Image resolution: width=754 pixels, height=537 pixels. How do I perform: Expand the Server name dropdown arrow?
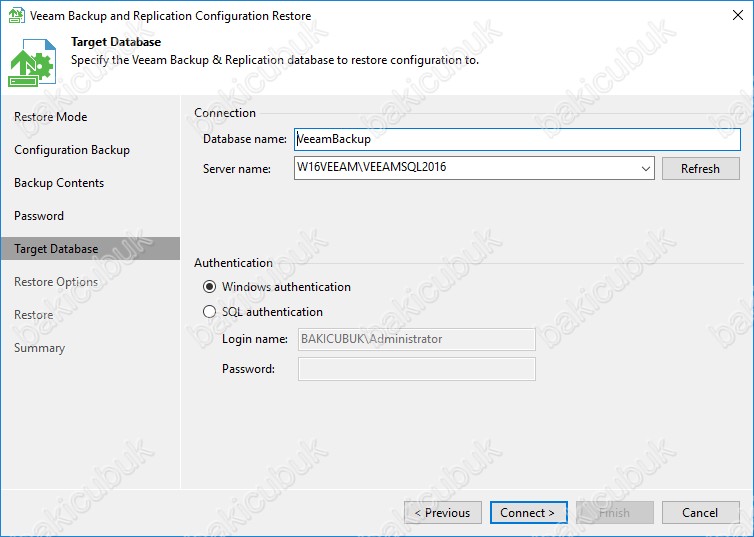[646, 169]
